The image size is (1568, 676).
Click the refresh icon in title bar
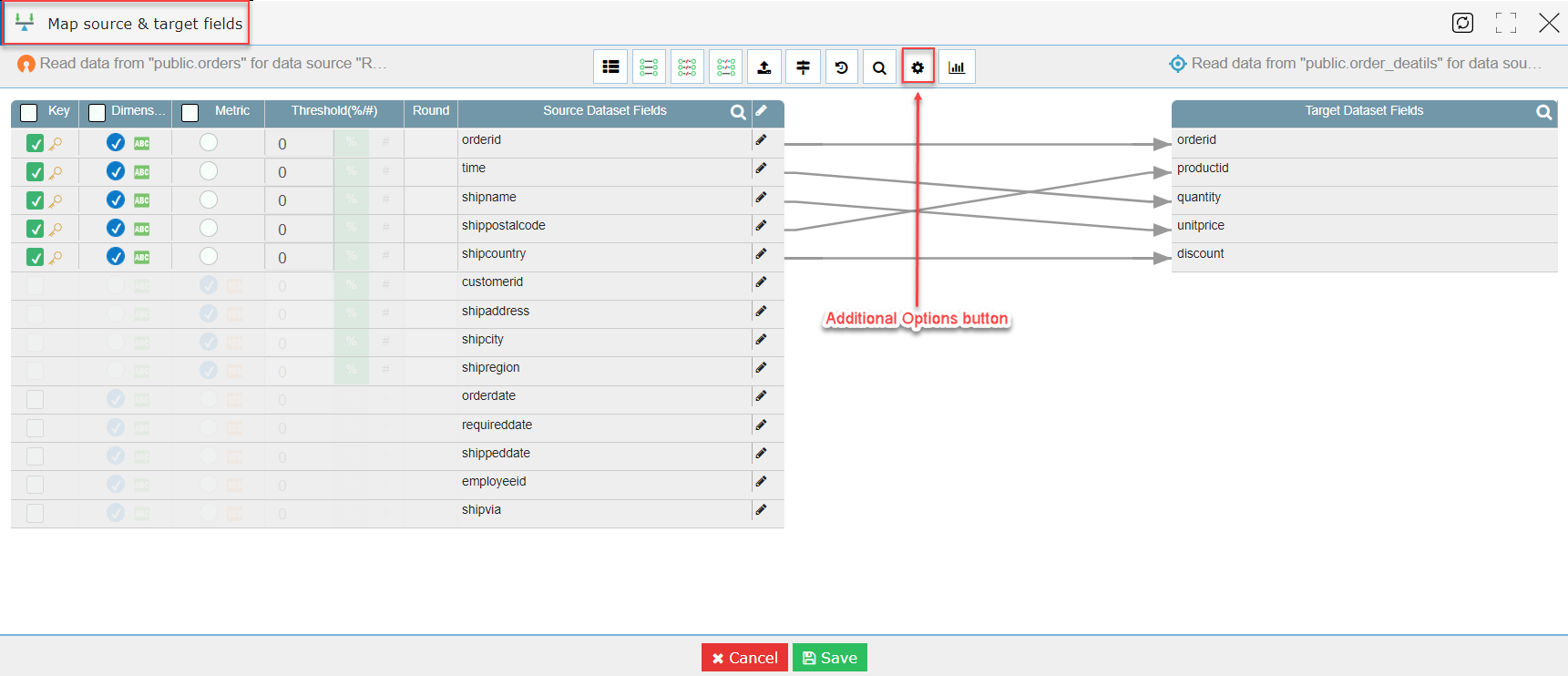(x=1462, y=23)
